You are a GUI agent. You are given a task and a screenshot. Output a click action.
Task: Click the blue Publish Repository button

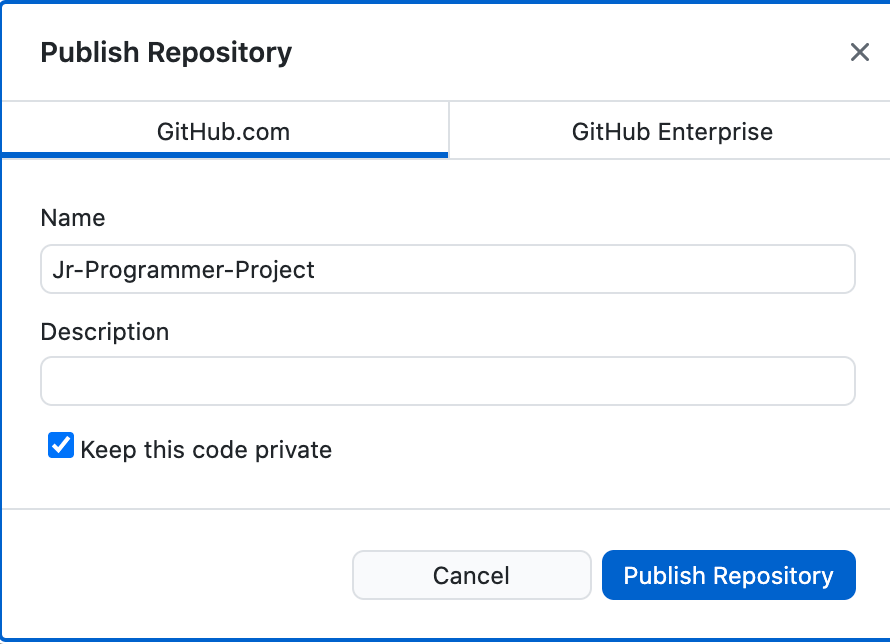click(728, 575)
